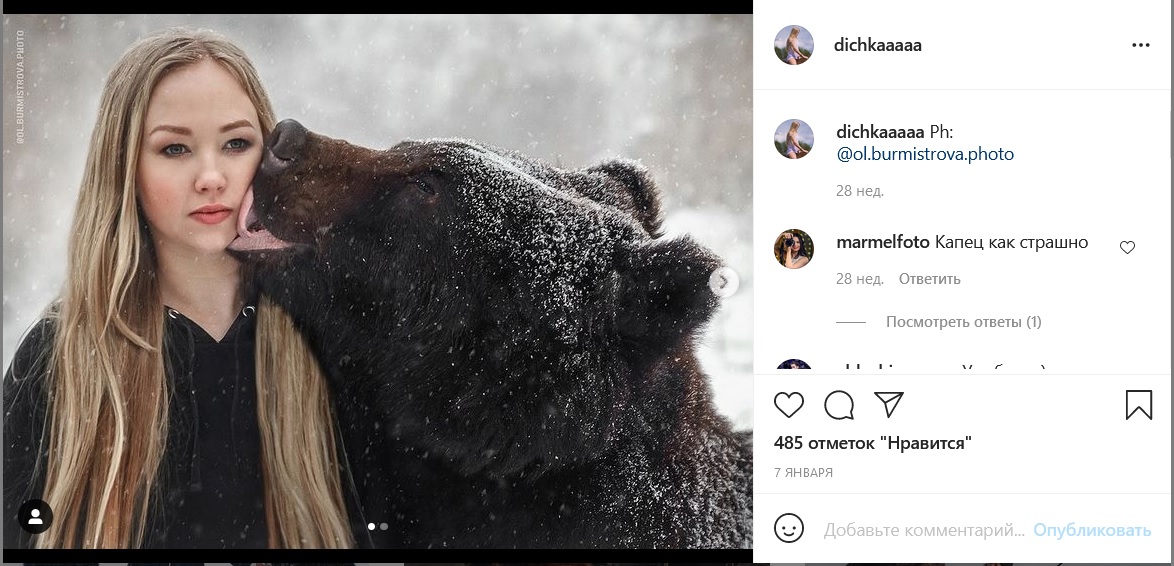Image resolution: width=1174 pixels, height=566 pixels.
Task: Expand replies with Посмотреть ответы (1)
Action: pyautogui.click(x=963, y=322)
